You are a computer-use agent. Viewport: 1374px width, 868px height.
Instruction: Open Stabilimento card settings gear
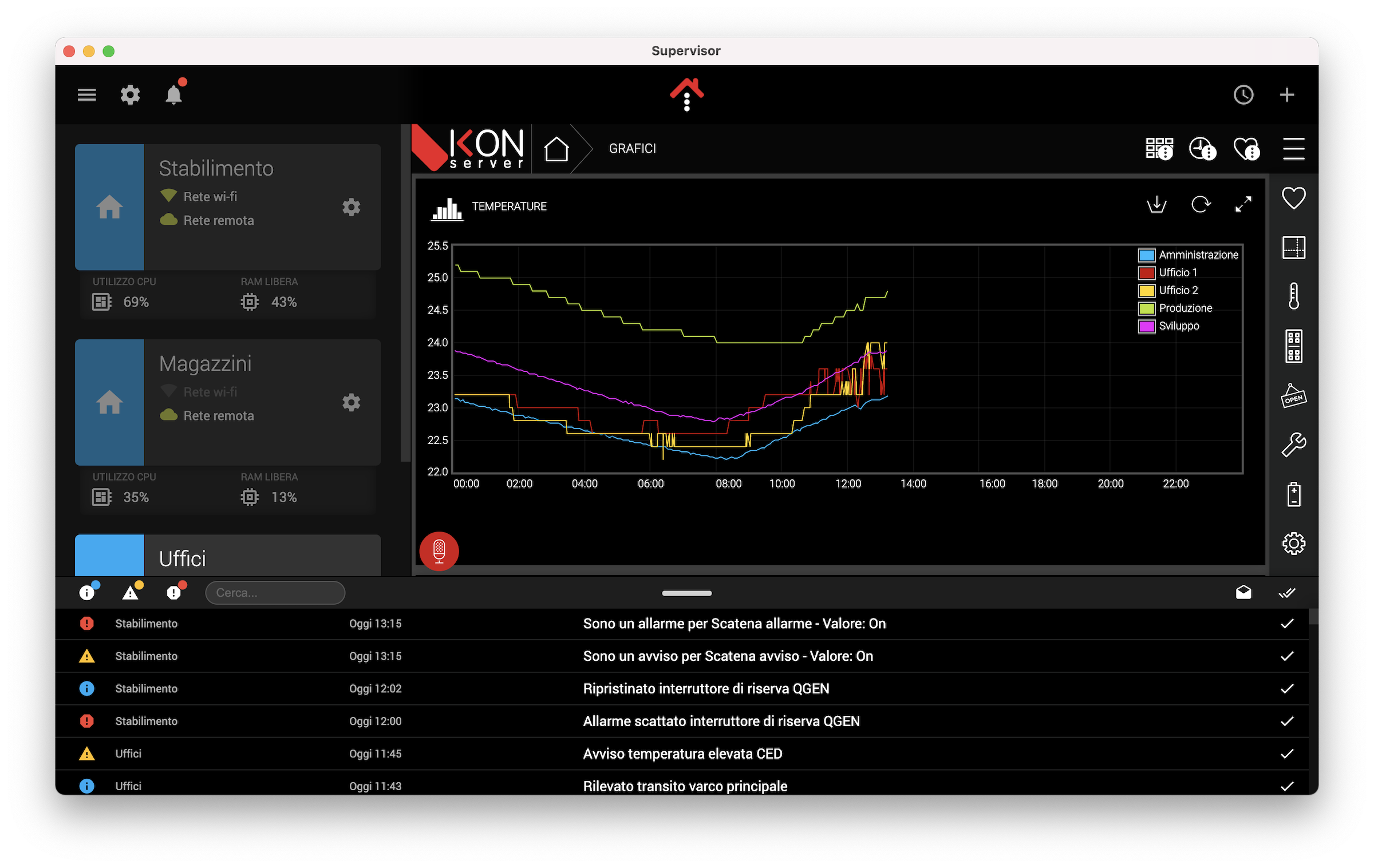coord(352,207)
